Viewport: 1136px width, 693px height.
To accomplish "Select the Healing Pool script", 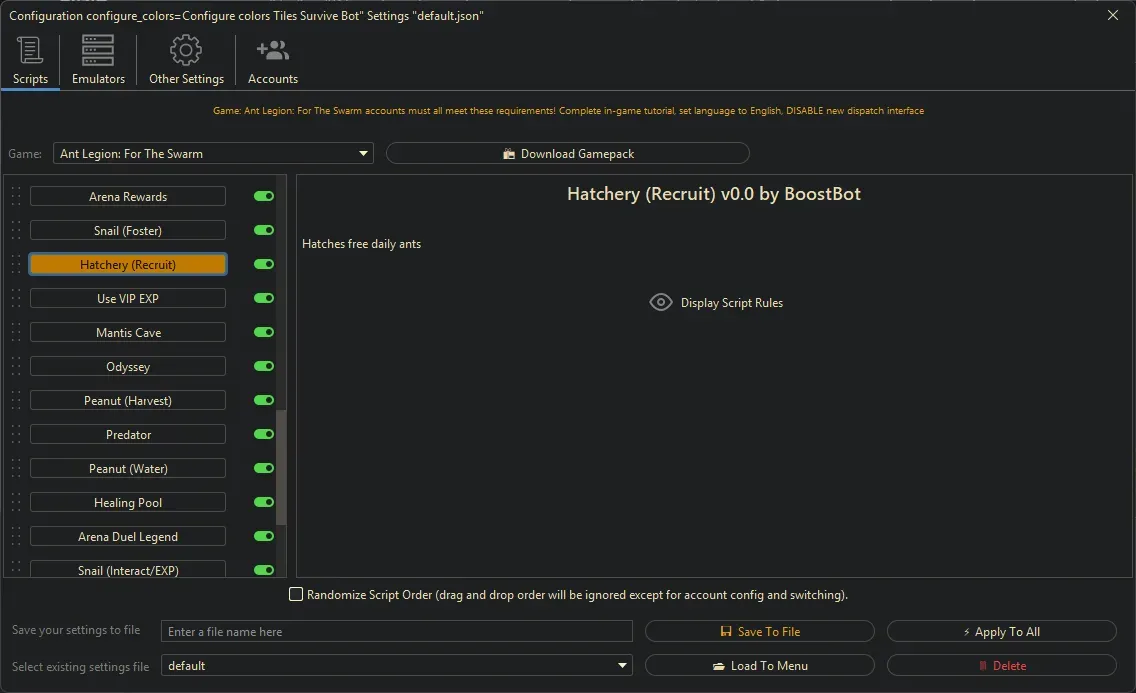I will pos(128,503).
